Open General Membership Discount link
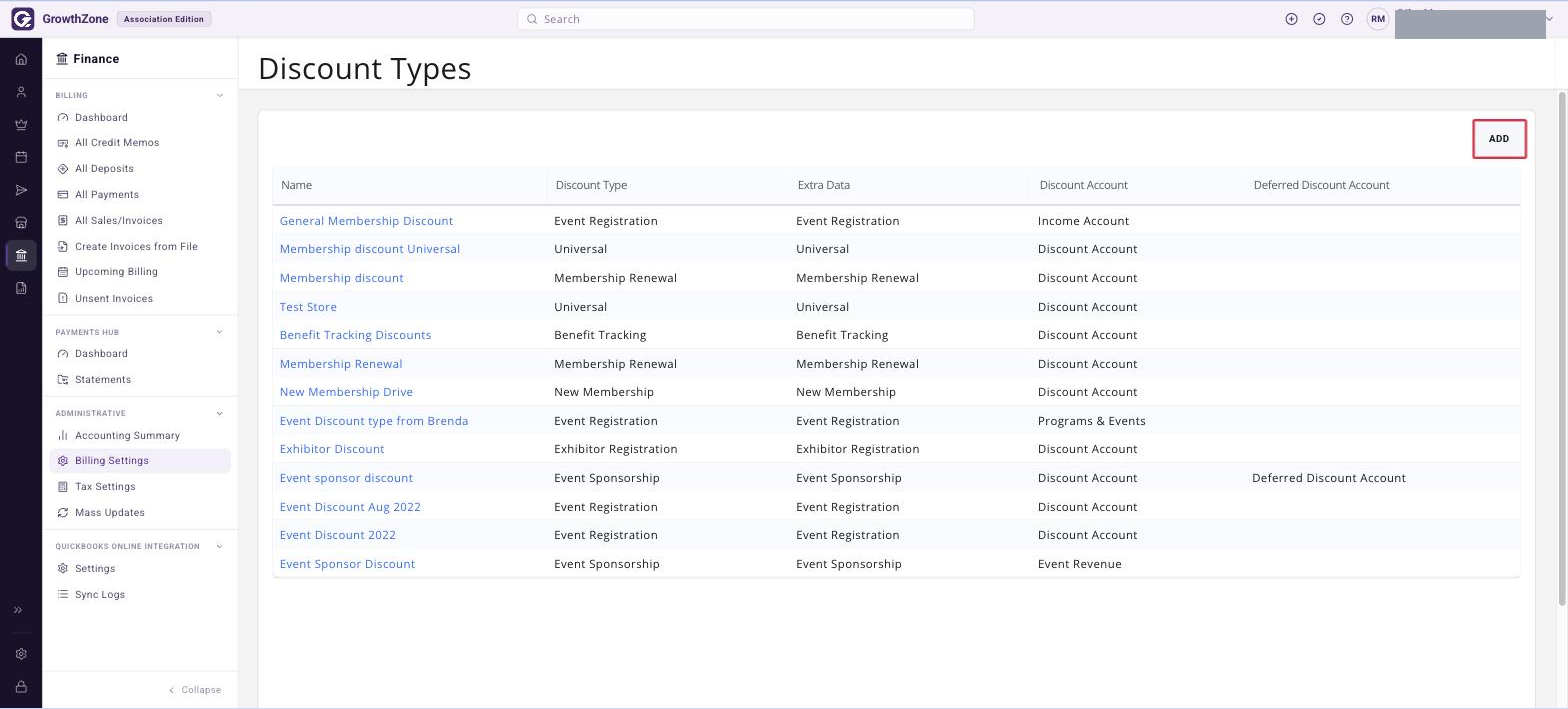This screenshot has width=1568, height=709. pyautogui.click(x=366, y=221)
